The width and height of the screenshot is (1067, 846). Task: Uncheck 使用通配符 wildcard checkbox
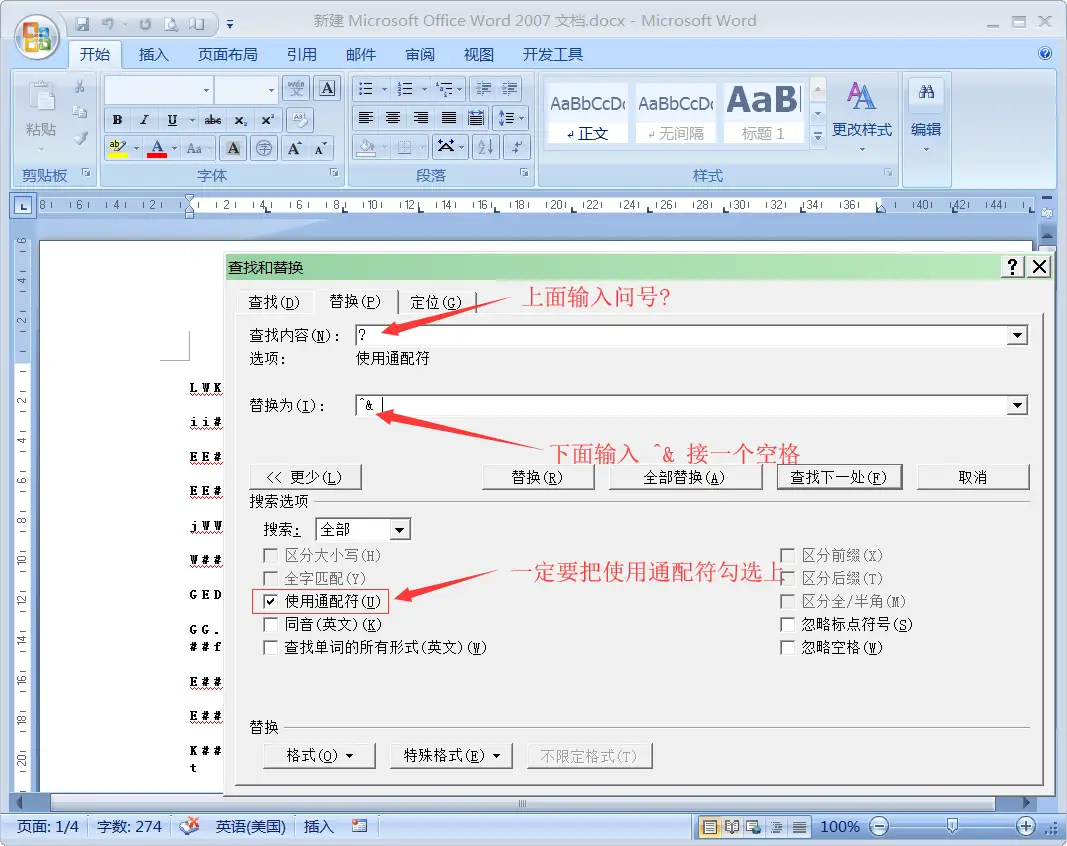[270, 602]
